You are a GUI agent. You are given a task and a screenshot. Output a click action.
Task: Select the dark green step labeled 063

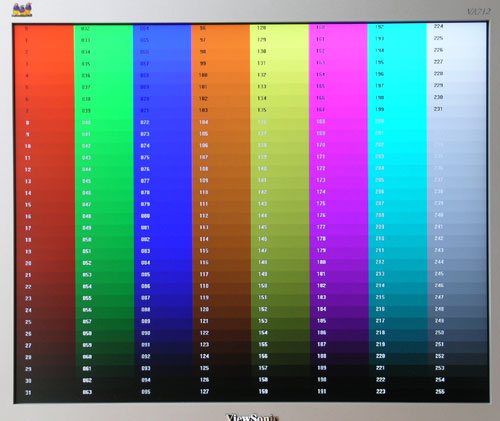pos(105,393)
